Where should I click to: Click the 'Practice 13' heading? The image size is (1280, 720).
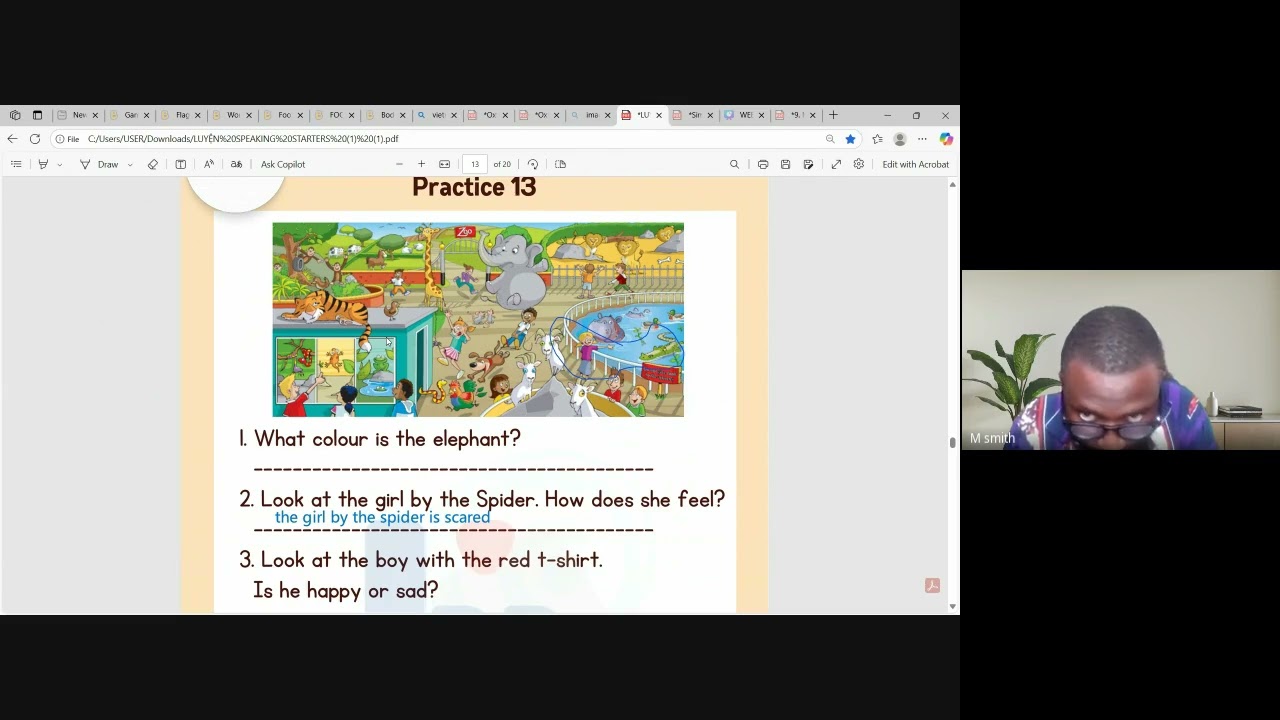click(474, 187)
